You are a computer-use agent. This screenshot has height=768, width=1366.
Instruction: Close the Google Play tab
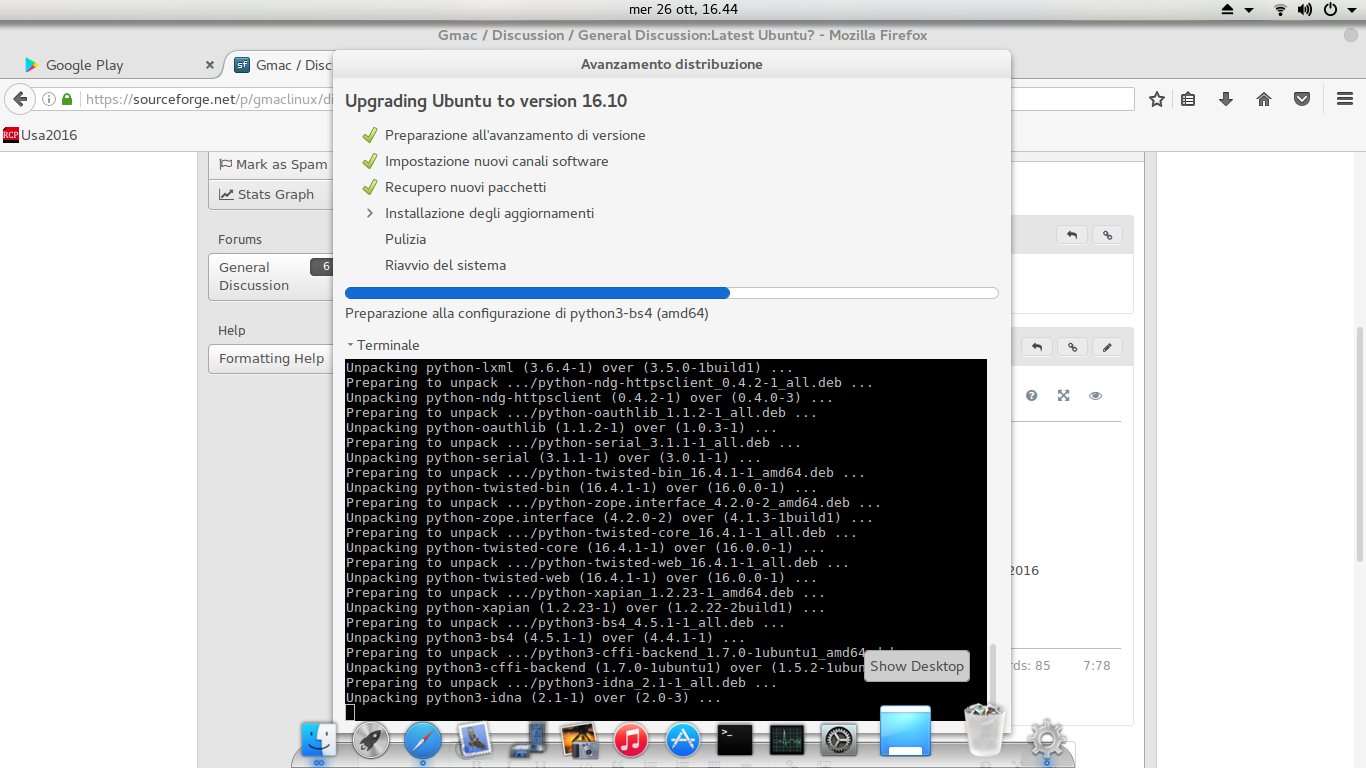coord(210,65)
